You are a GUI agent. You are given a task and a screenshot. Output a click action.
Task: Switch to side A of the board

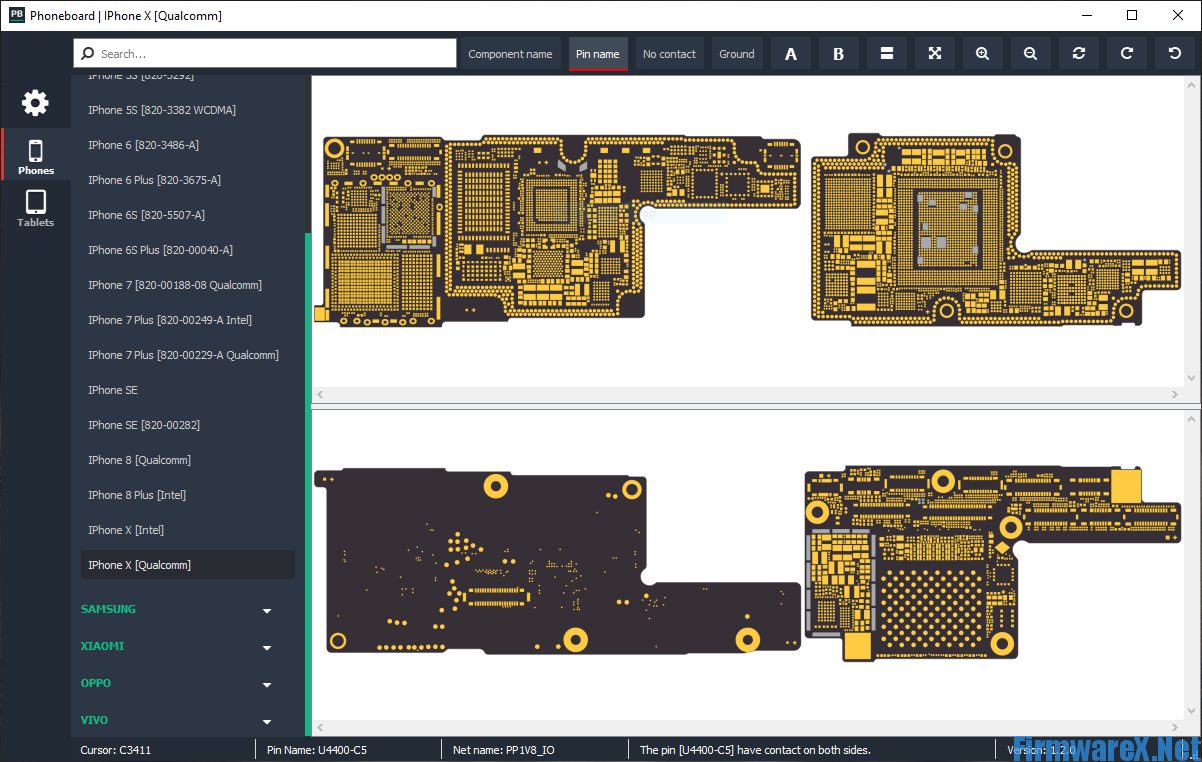click(790, 53)
